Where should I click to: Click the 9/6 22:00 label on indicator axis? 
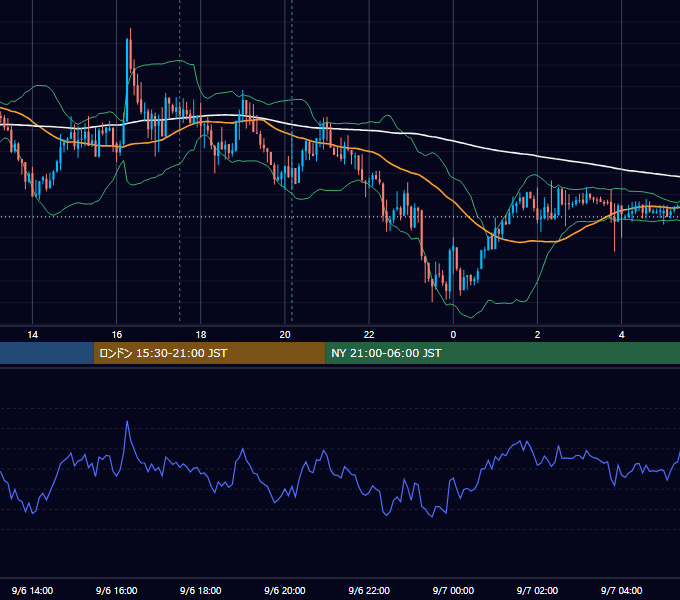pyautogui.click(x=369, y=590)
